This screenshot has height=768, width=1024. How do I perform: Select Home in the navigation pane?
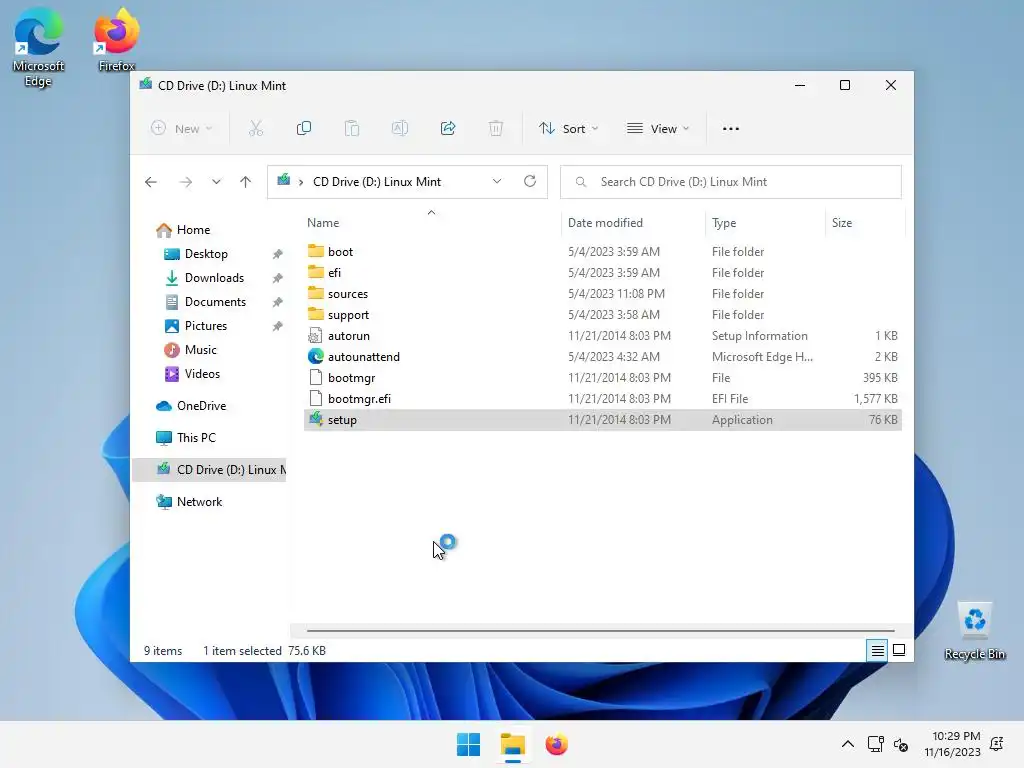(x=193, y=230)
